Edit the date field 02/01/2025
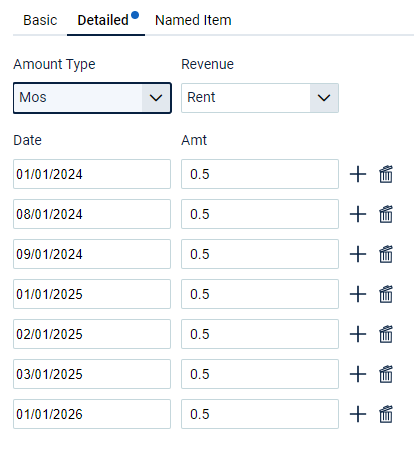This screenshot has height=460, width=414. click(x=92, y=334)
